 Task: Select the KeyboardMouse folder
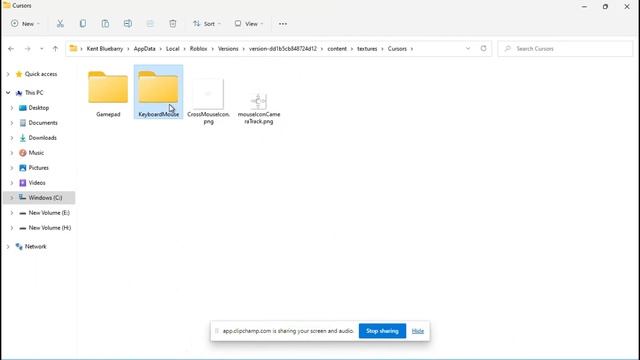tap(158, 92)
